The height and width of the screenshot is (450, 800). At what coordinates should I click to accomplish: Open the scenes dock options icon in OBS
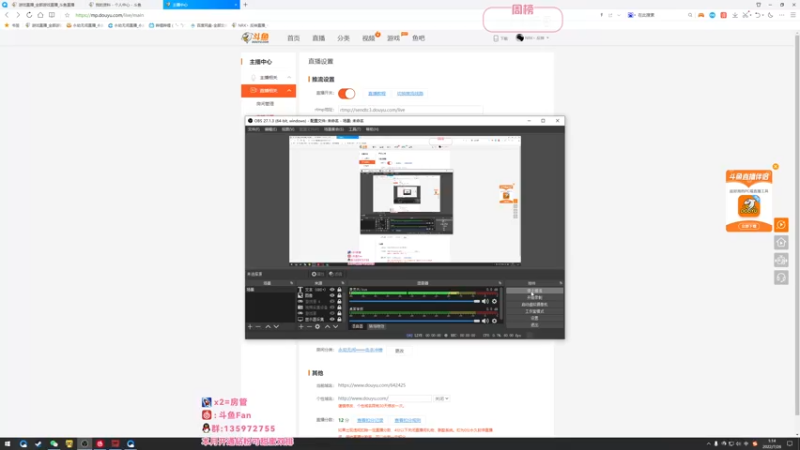coord(292,283)
